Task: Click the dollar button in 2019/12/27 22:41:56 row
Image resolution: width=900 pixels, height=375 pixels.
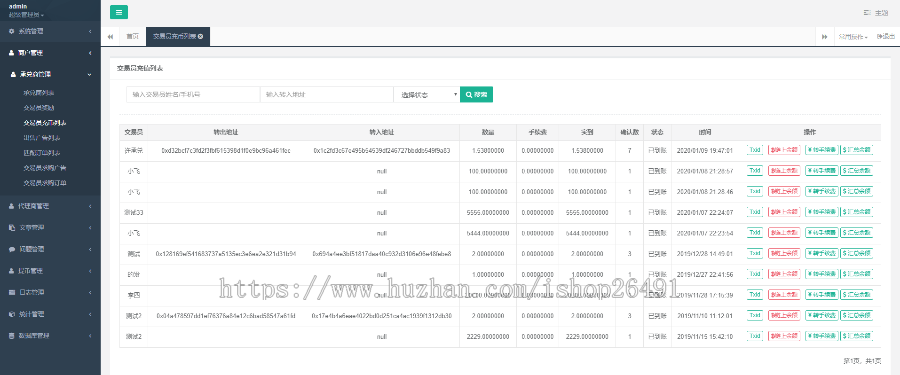Action: click(856, 274)
